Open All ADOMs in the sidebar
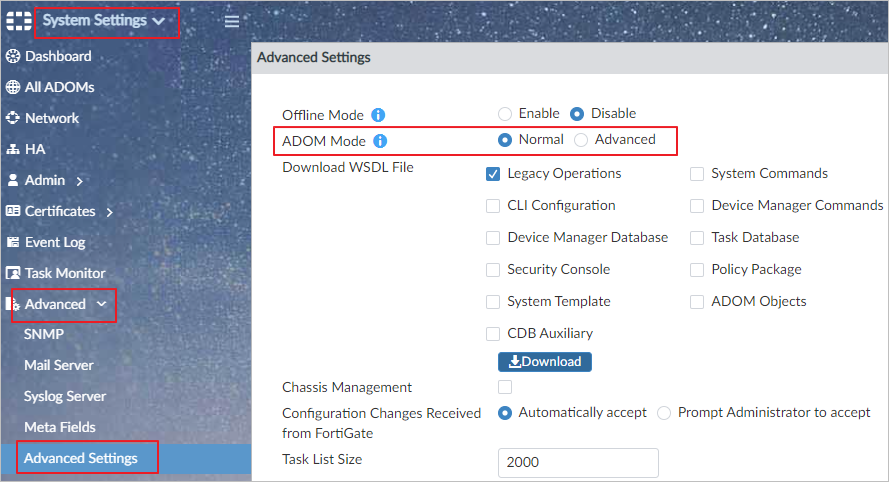889x482 pixels. pyautogui.click(x=60, y=87)
